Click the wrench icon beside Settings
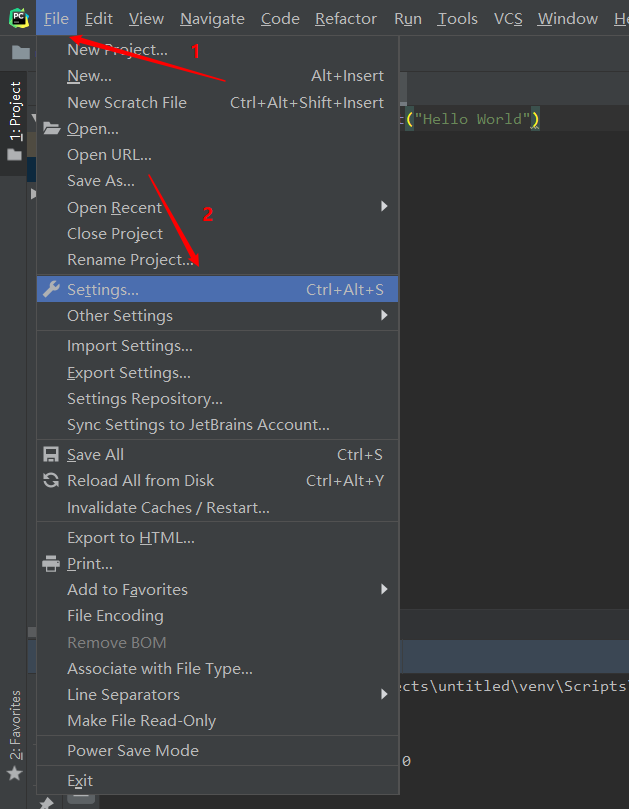Image resolution: width=629 pixels, height=809 pixels. pyautogui.click(x=51, y=289)
